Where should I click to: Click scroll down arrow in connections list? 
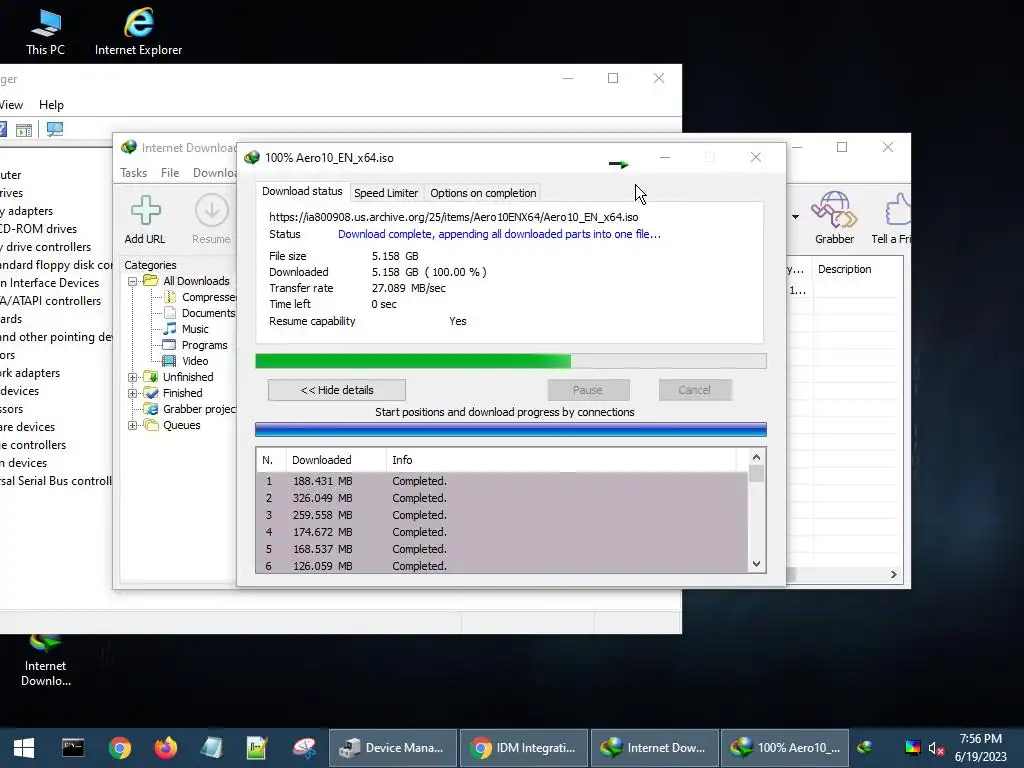point(756,564)
